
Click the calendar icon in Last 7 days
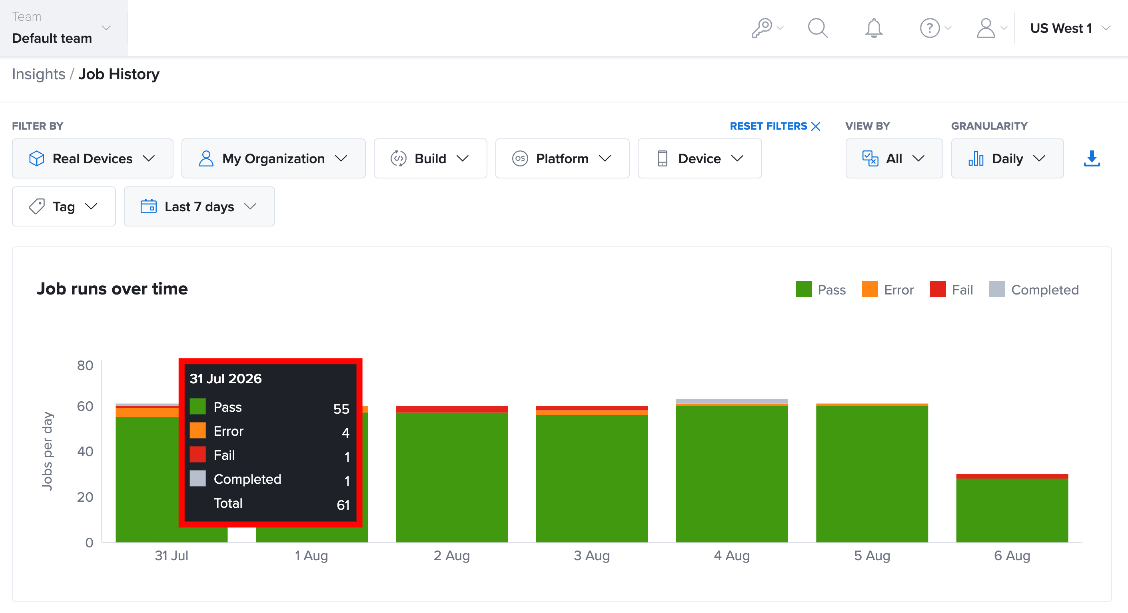pyautogui.click(x=148, y=206)
